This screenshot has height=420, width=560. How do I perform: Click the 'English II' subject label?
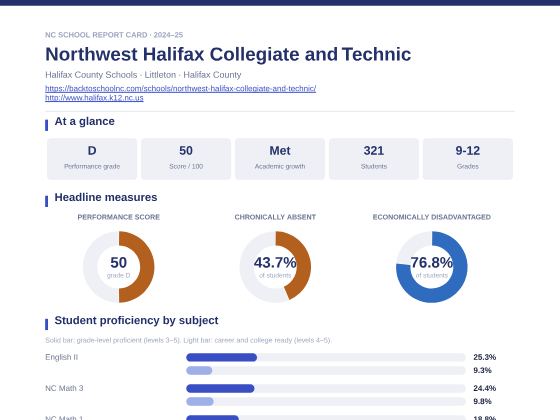pos(61,357)
